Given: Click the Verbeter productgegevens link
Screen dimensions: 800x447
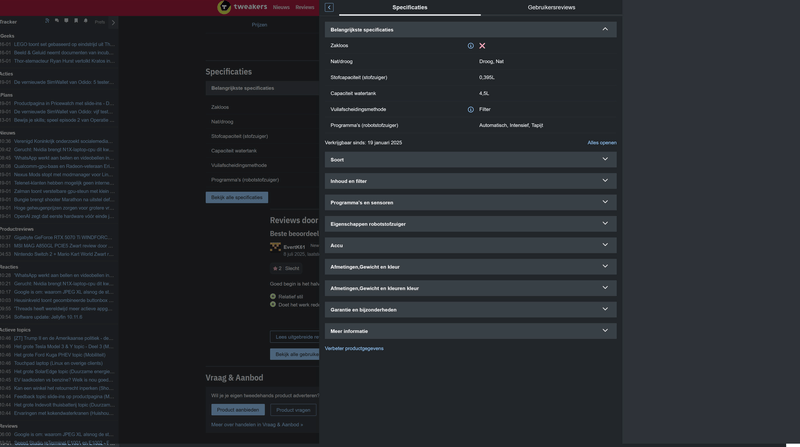Looking at the screenshot, I should pos(354,349).
